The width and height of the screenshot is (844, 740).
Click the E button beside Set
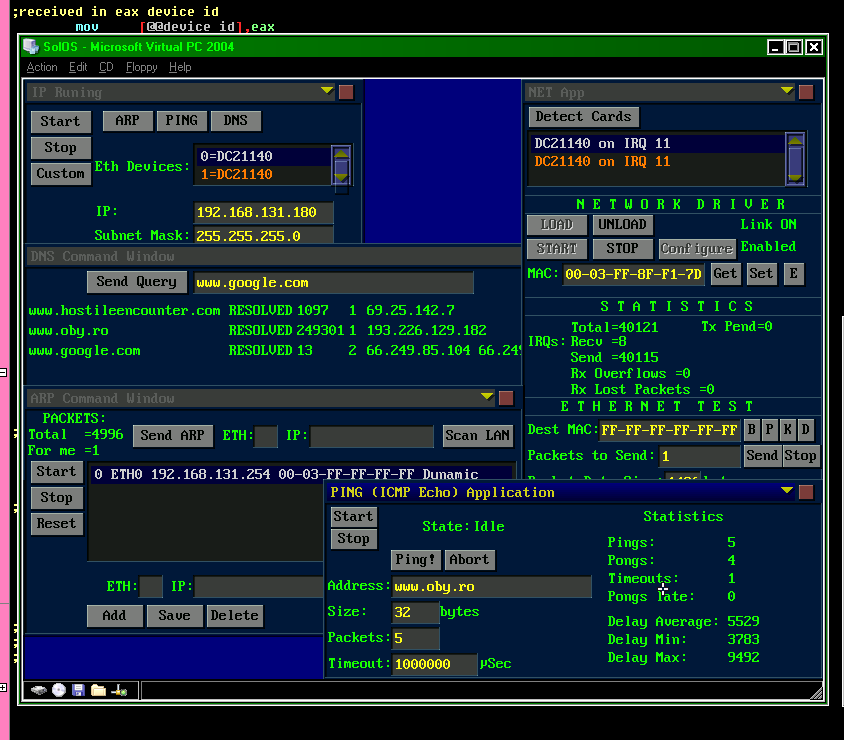point(794,273)
